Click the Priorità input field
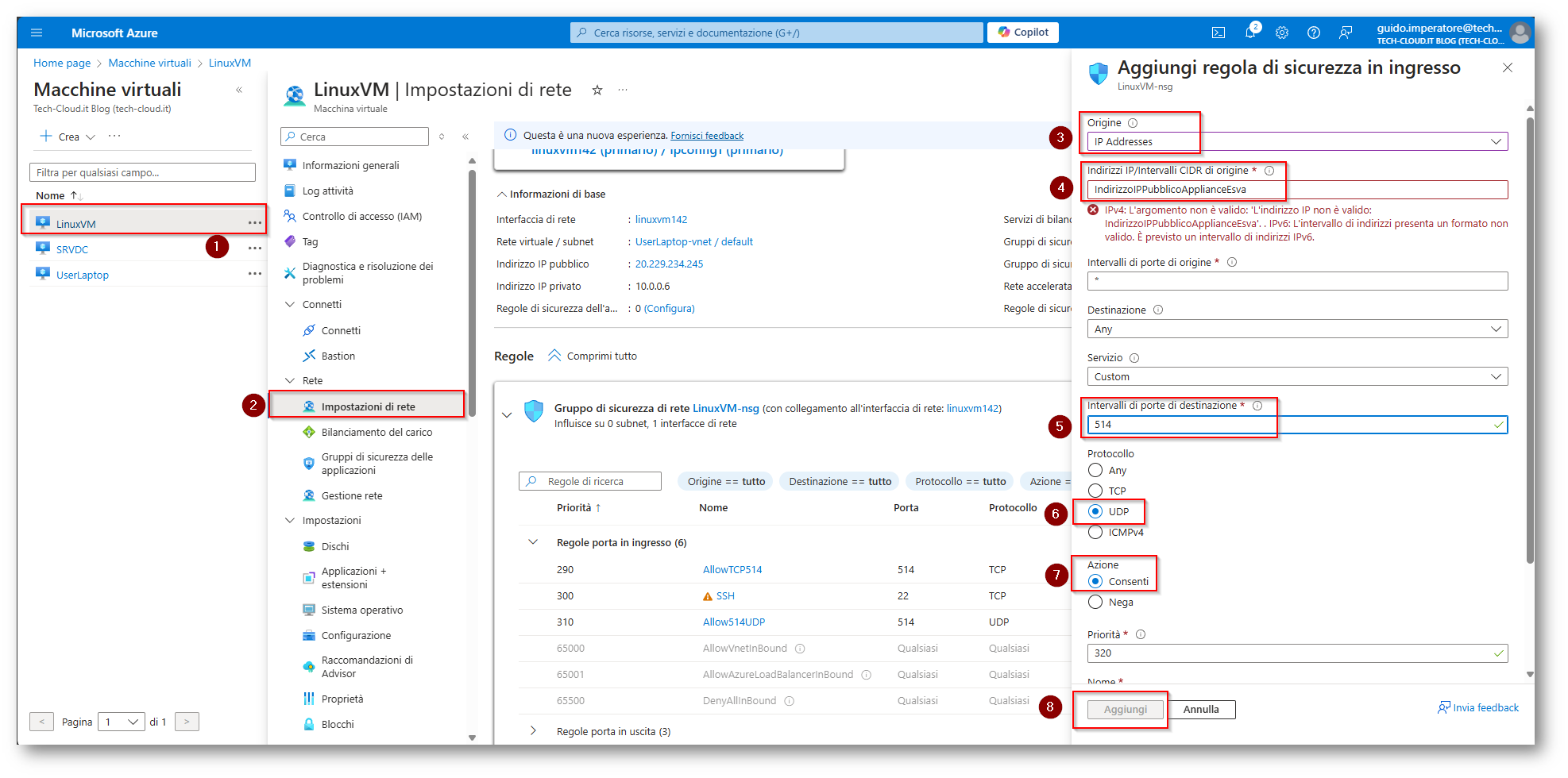This screenshot has height=778, width=1568. (x=1291, y=653)
